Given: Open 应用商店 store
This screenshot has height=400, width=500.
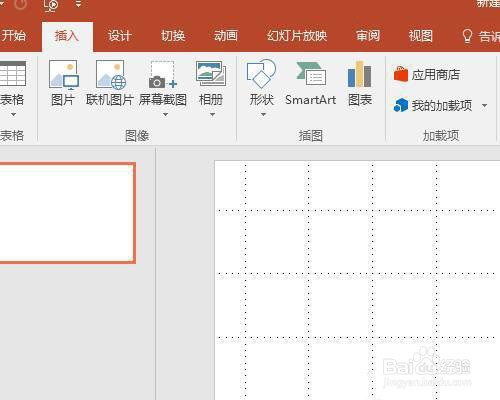Looking at the screenshot, I should point(427,74).
